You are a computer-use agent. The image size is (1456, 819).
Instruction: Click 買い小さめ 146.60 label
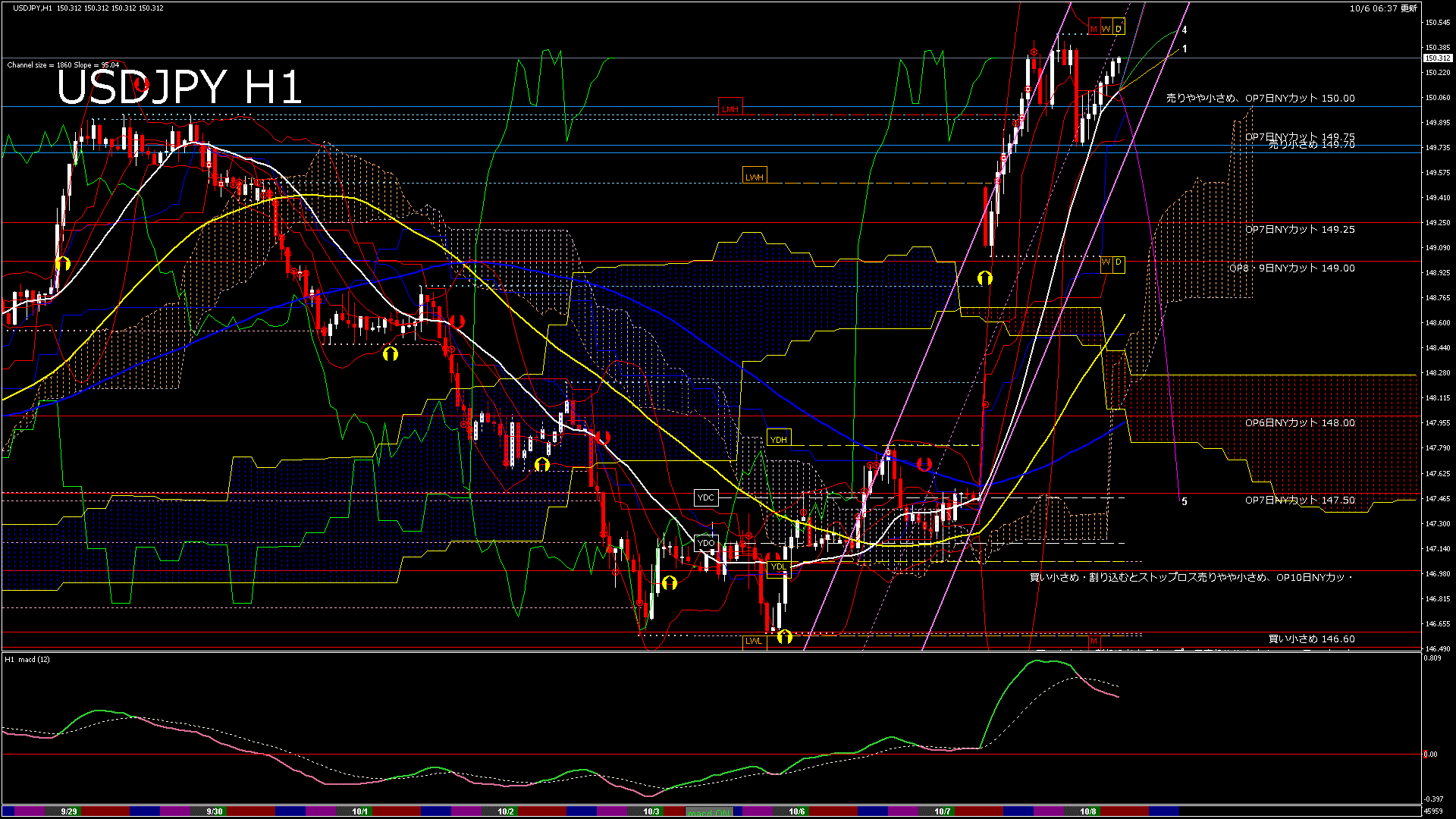[1311, 639]
